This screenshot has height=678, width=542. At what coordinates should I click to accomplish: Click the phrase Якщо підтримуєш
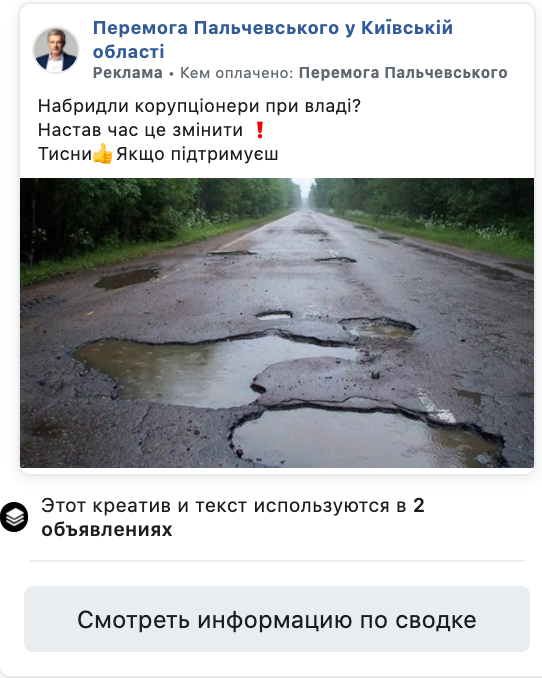[x=197, y=154]
